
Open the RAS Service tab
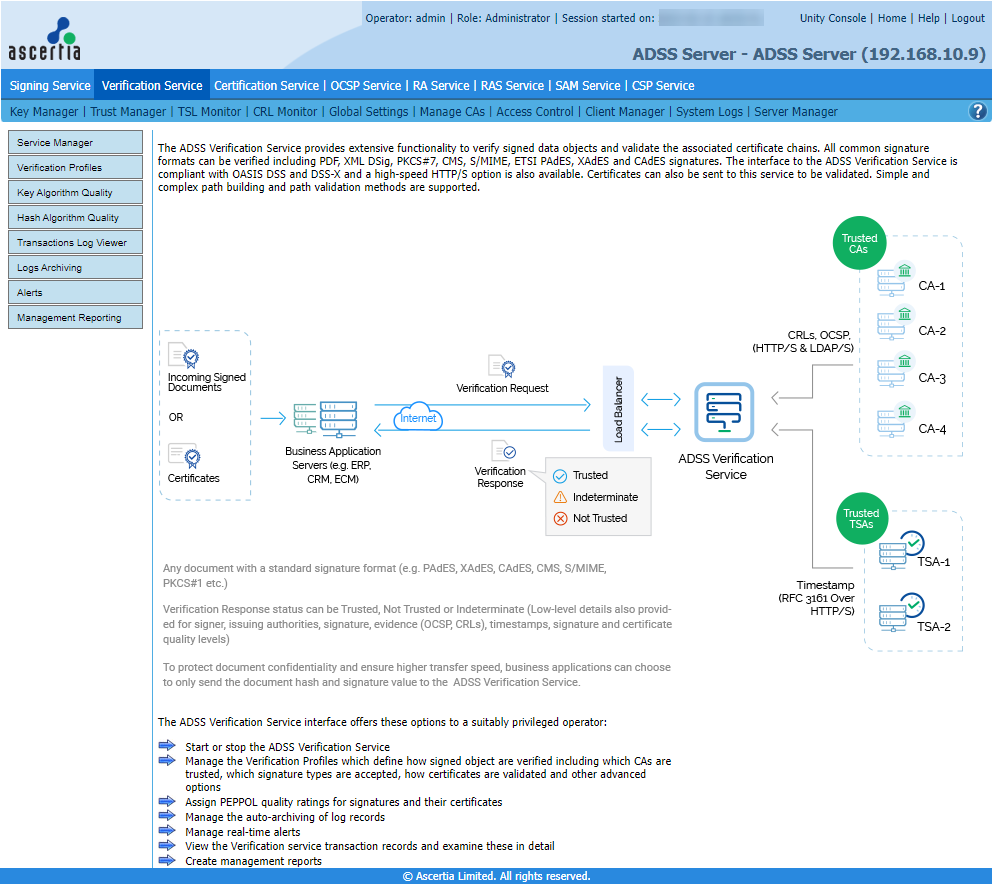point(512,85)
